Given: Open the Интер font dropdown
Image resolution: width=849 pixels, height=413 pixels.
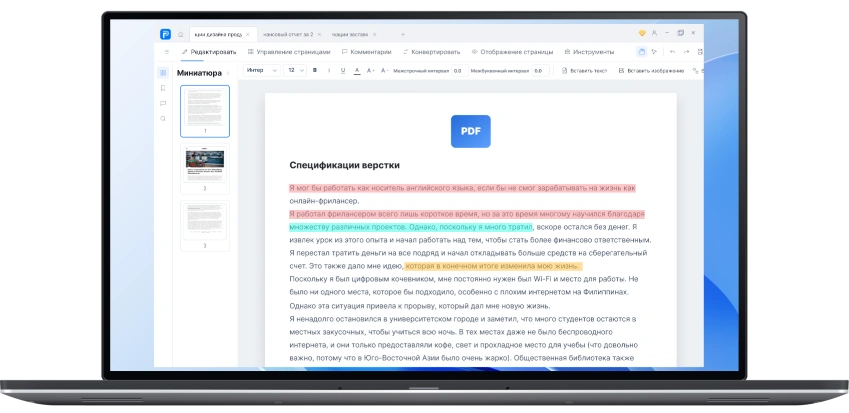Looking at the screenshot, I should click(x=262, y=70).
